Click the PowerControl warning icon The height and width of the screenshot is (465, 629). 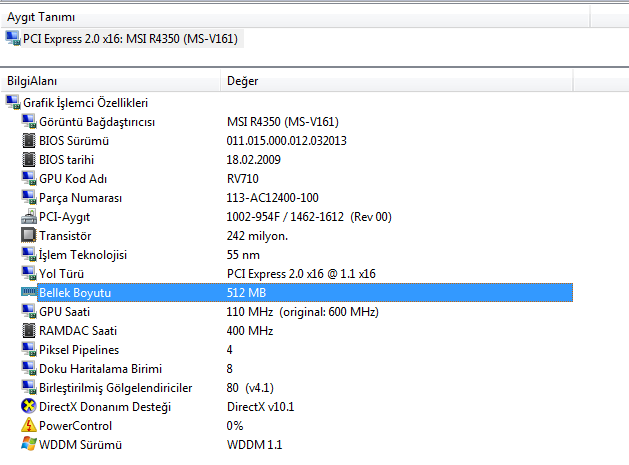pos(29,425)
